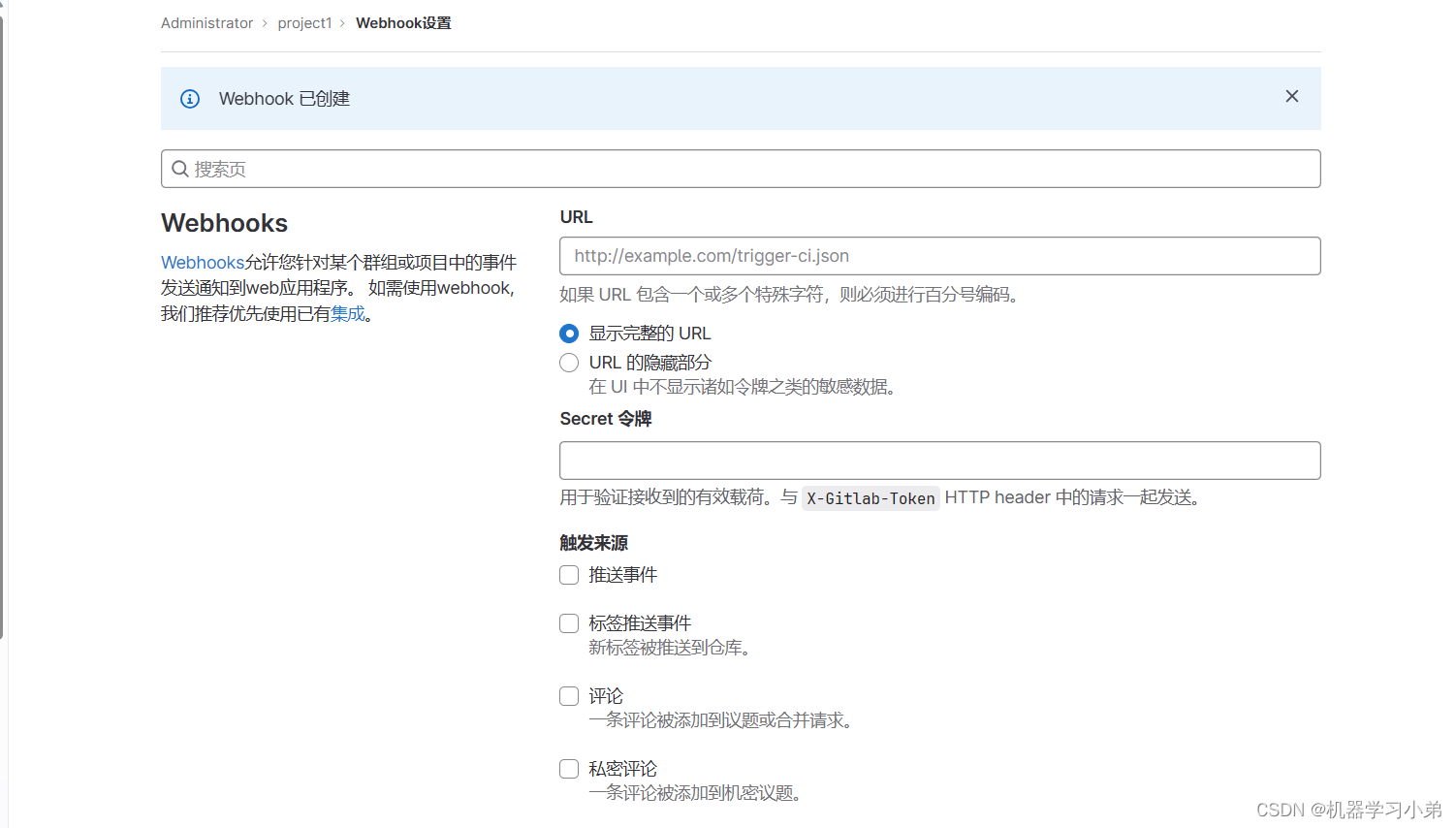Open the Administrator breadcrumb link
The image size is (1456, 828).
point(206,23)
